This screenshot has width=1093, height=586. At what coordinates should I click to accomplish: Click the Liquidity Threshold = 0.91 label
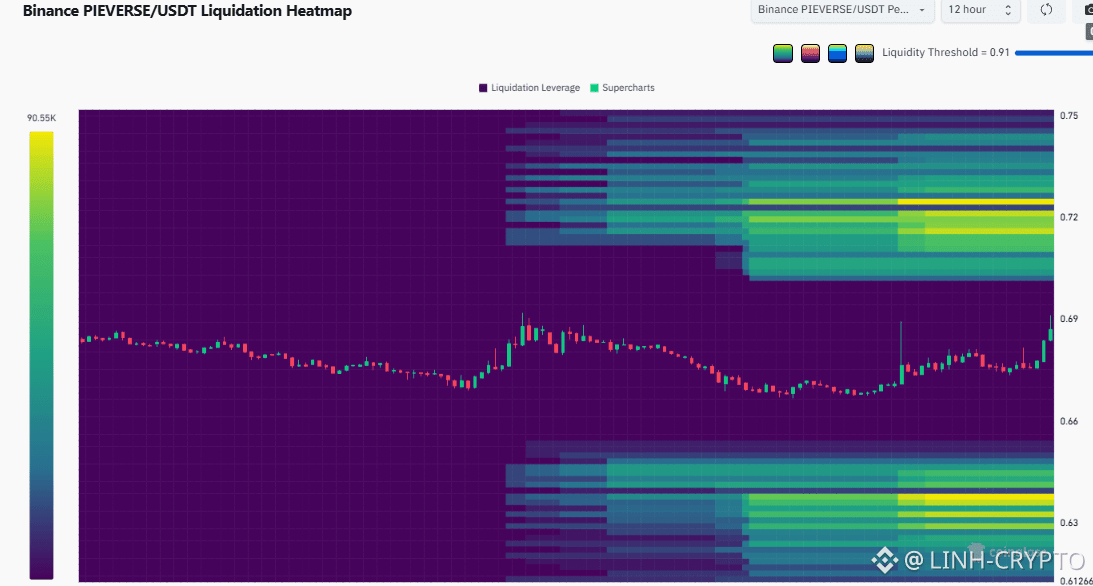(945, 52)
